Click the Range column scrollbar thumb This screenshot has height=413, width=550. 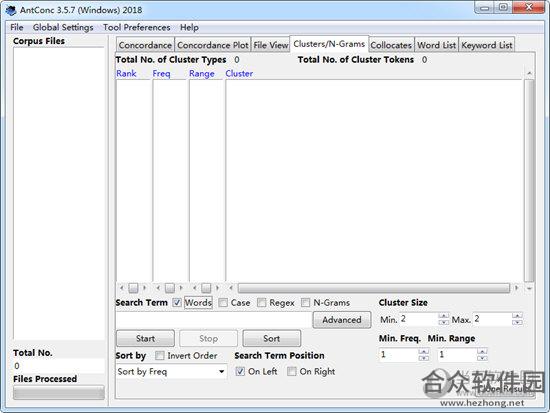pyautogui.click(x=206, y=288)
